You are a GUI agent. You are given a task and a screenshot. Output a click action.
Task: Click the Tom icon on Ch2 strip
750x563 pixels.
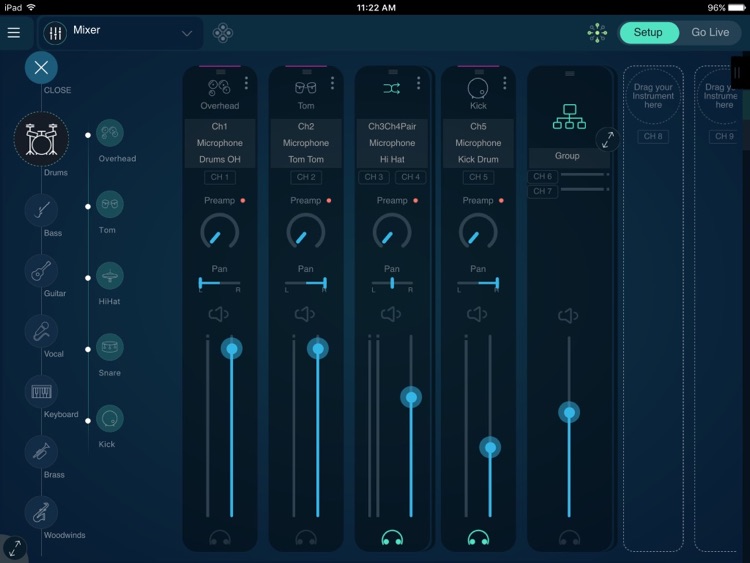click(306, 88)
